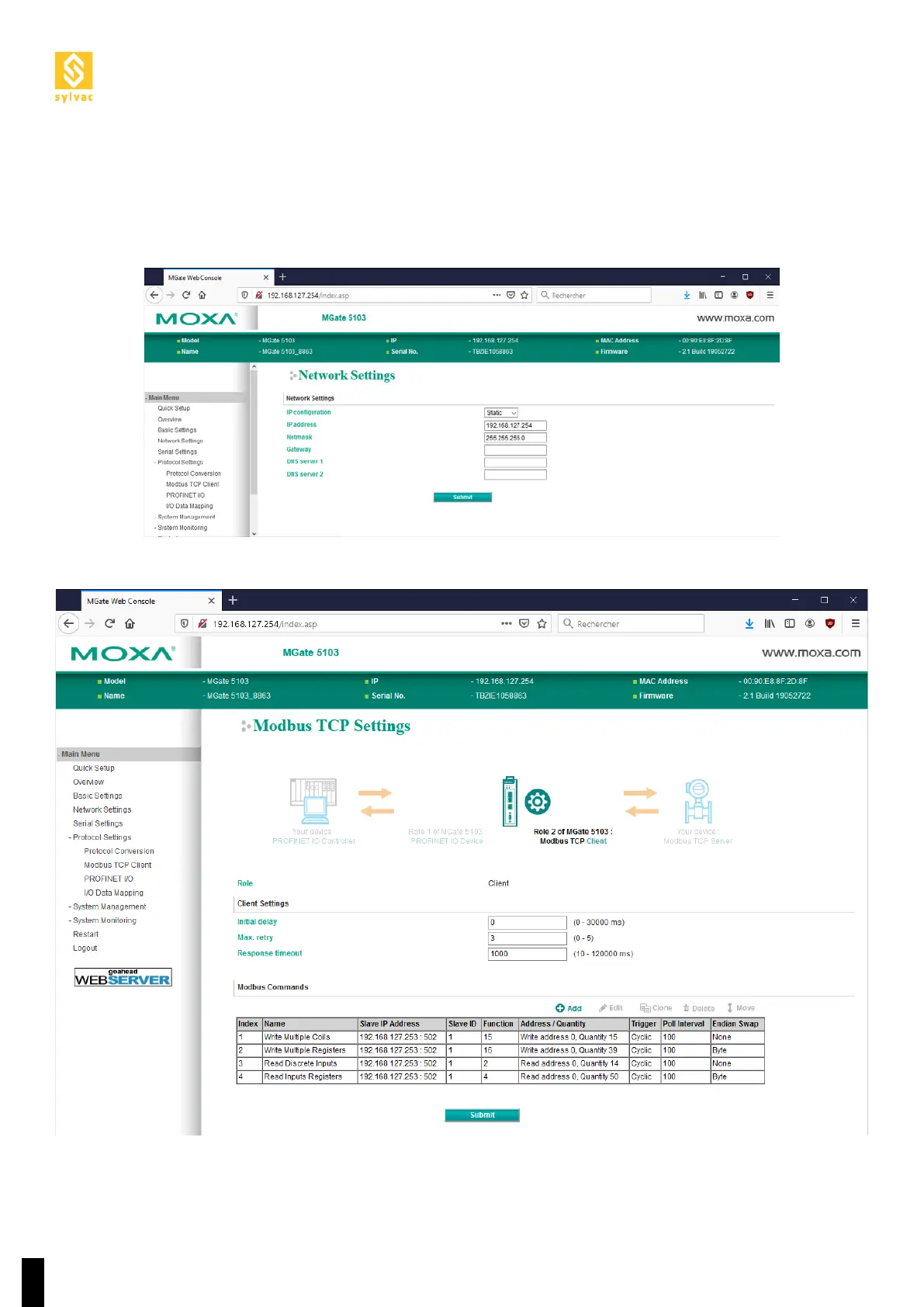
Task: Click Netmask field showing 255.255.255.0
Action: click(515, 438)
